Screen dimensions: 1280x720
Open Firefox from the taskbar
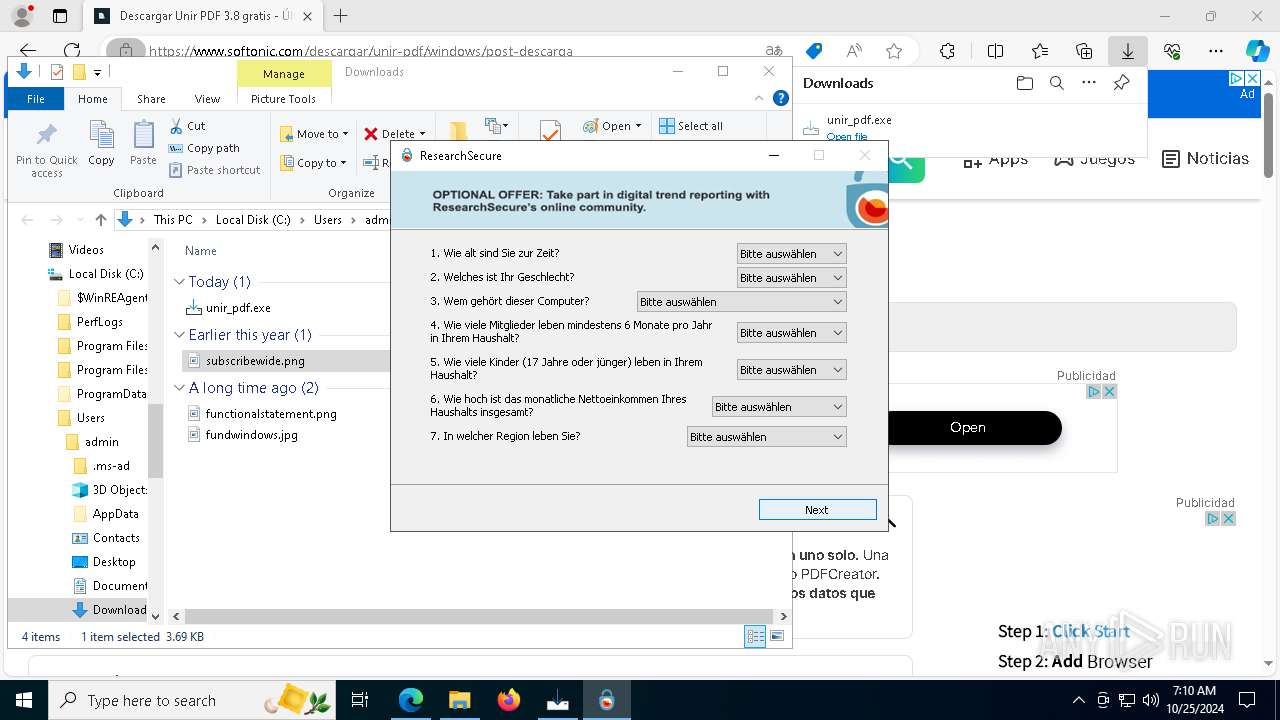tap(509, 700)
